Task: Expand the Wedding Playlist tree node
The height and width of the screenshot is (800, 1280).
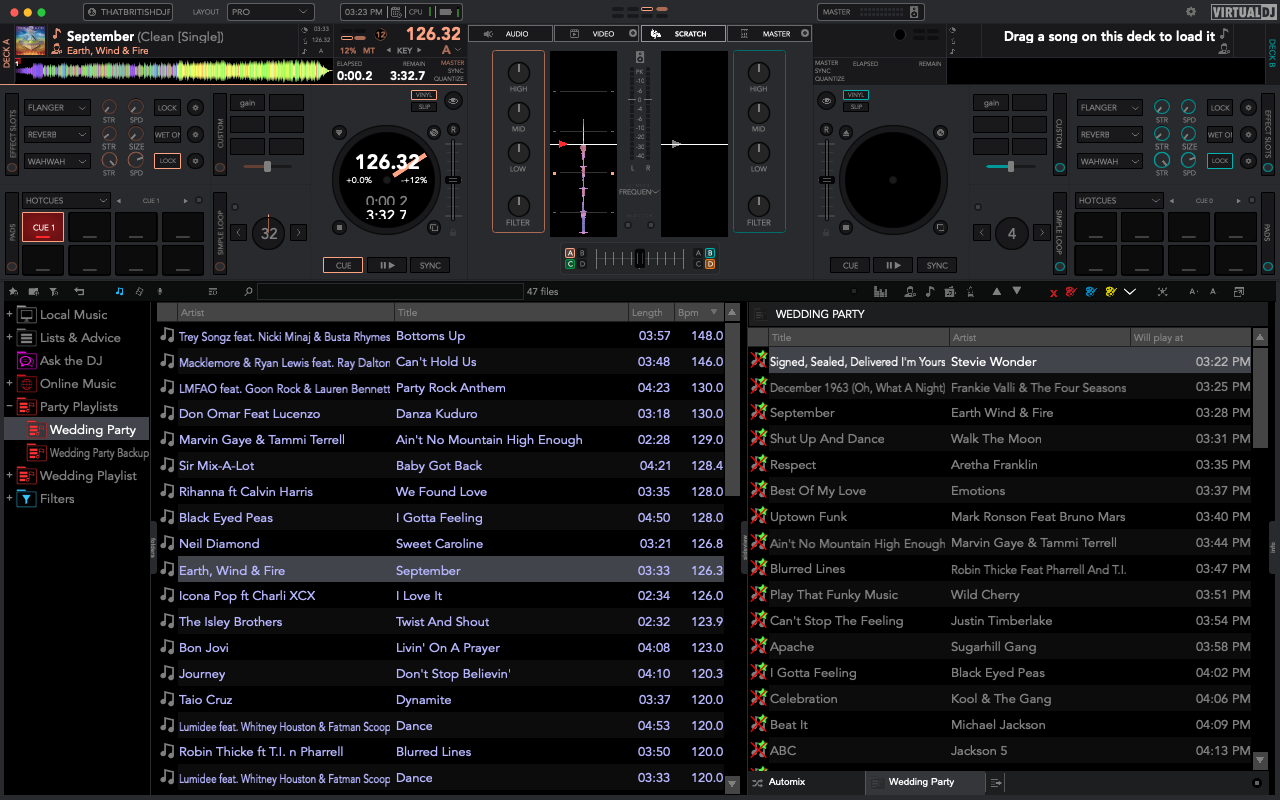Action: (x=9, y=476)
